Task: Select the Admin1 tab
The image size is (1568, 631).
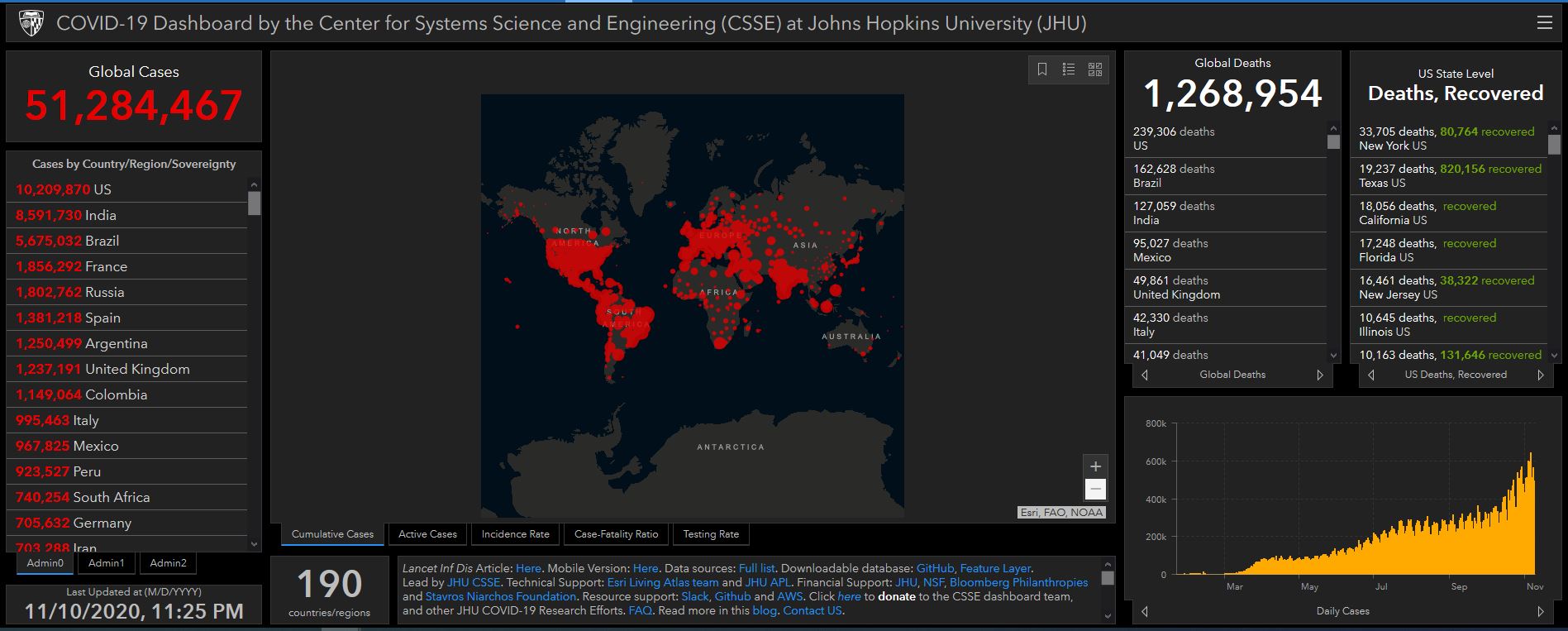Action: (107, 563)
